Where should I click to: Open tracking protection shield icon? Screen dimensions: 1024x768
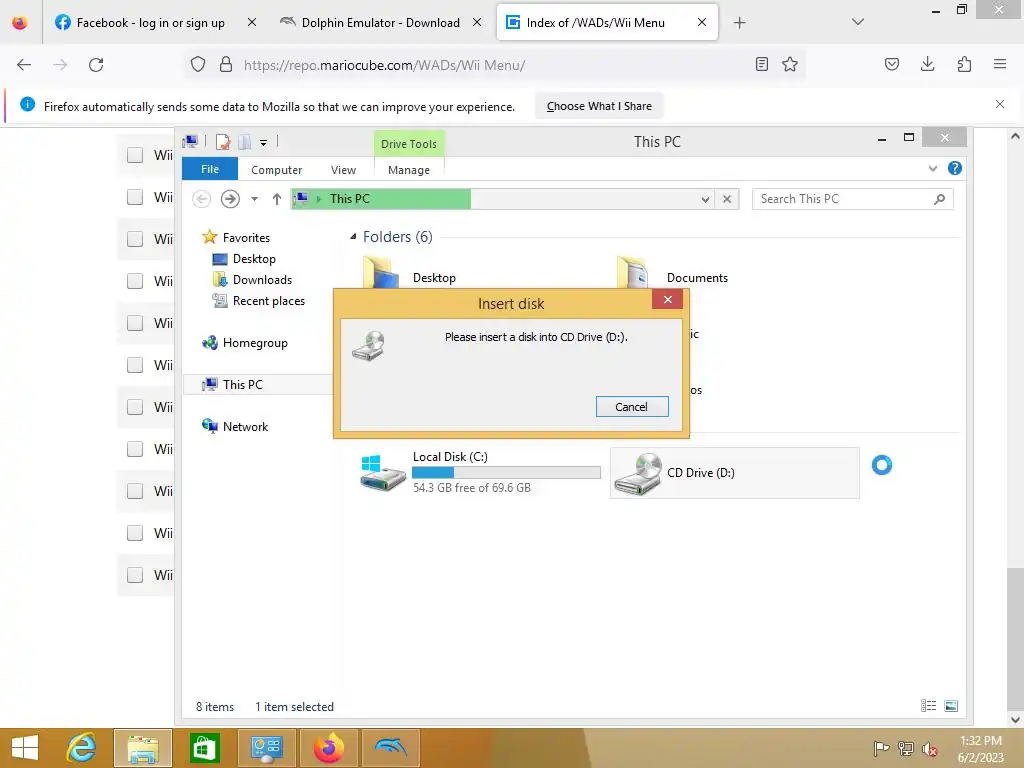click(x=198, y=65)
